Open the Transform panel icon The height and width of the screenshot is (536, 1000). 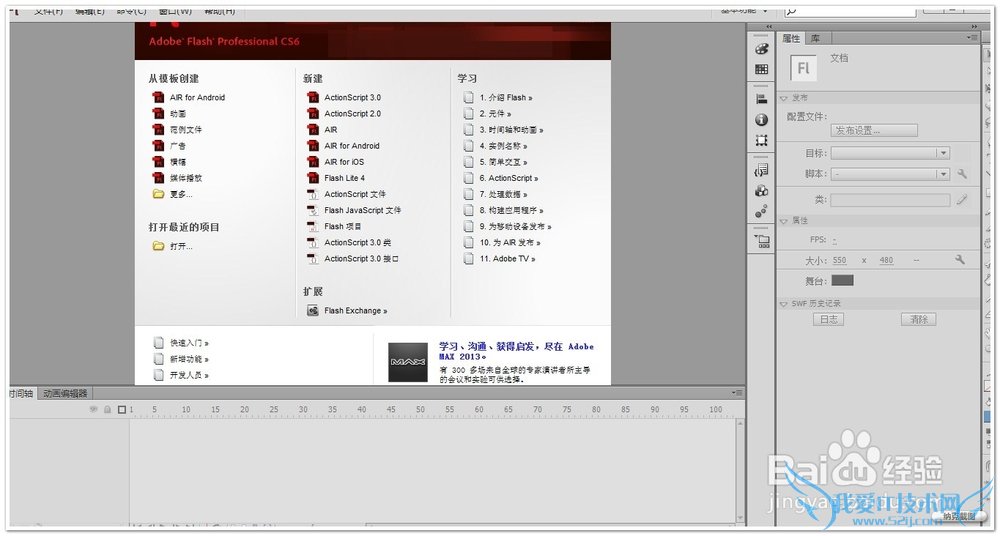[761, 140]
